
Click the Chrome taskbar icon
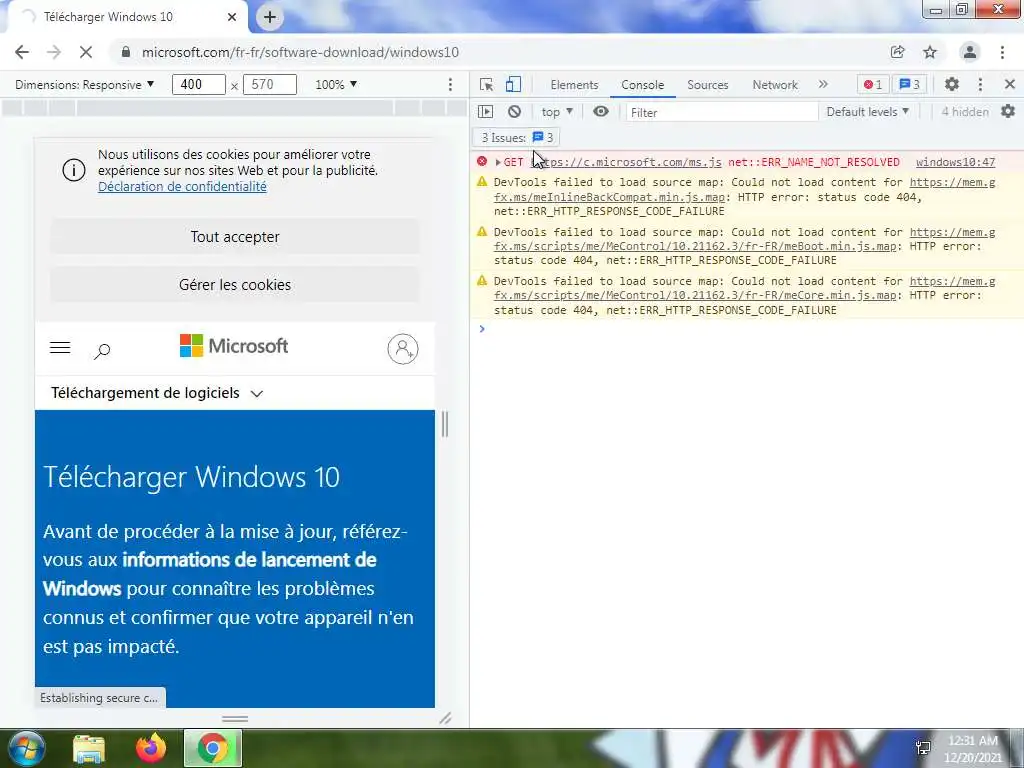point(213,748)
